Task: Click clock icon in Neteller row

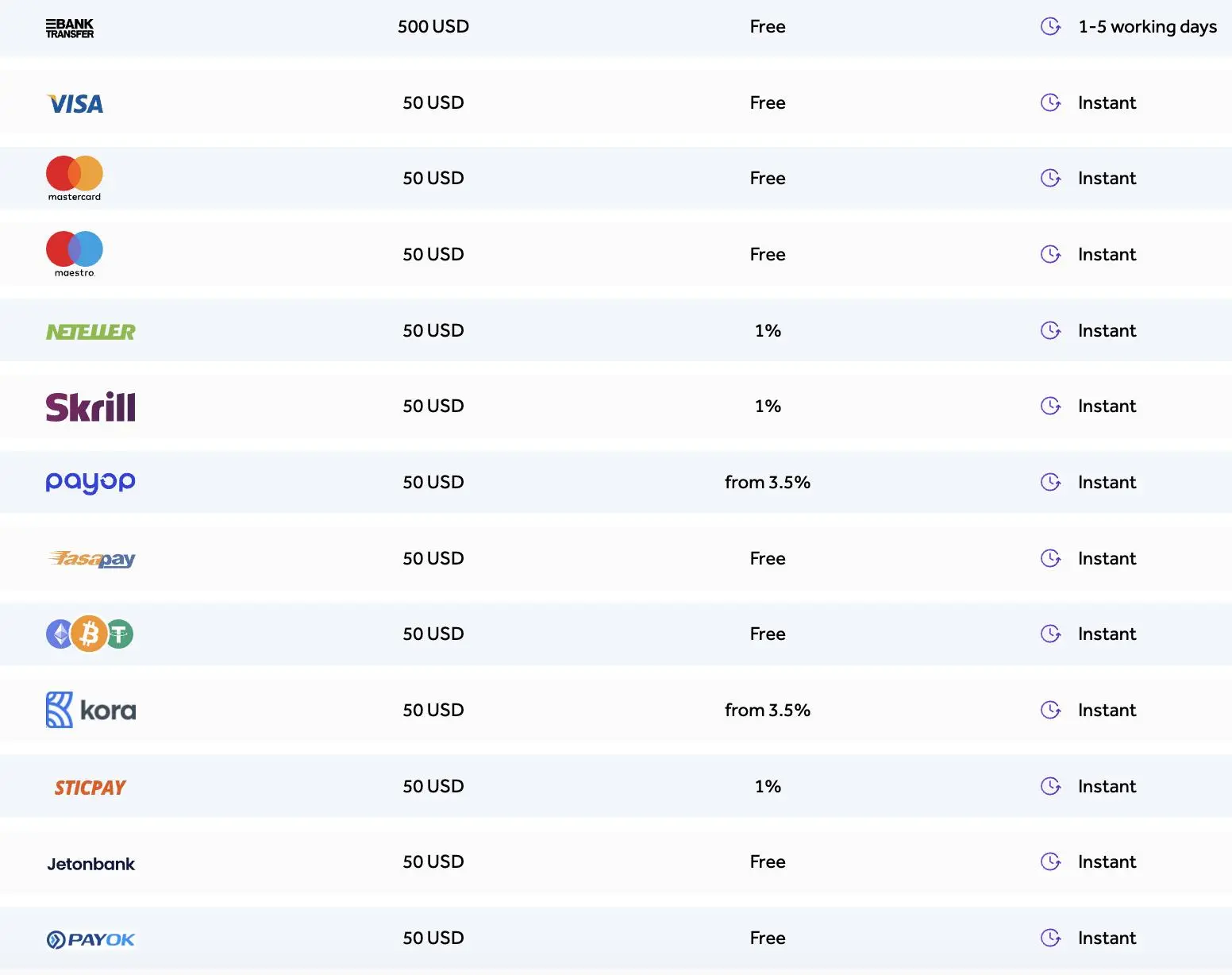Action: [x=1050, y=330]
